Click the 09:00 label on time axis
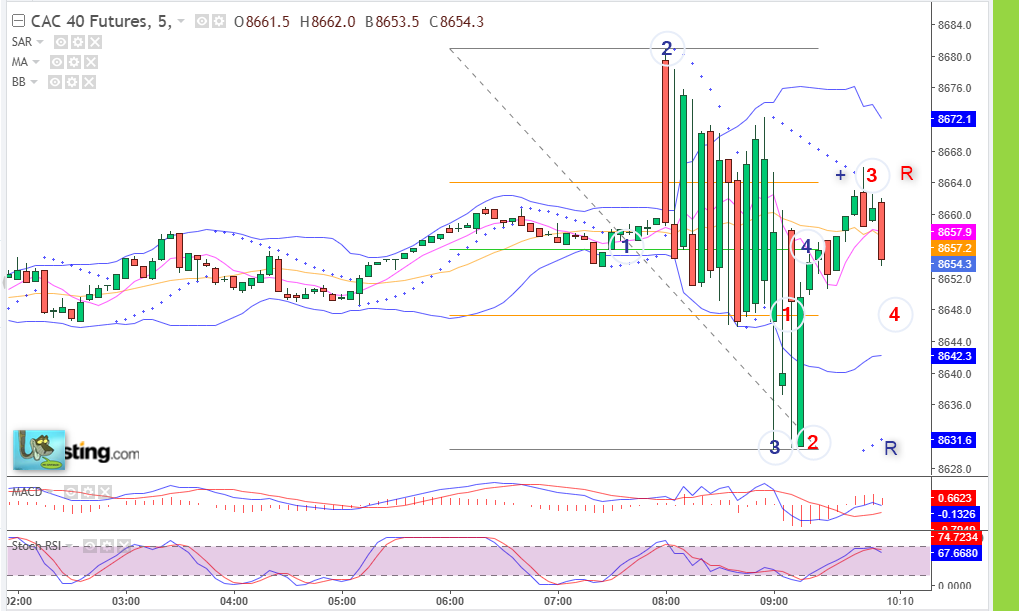The width and height of the screenshot is (1019, 611). [774, 601]
